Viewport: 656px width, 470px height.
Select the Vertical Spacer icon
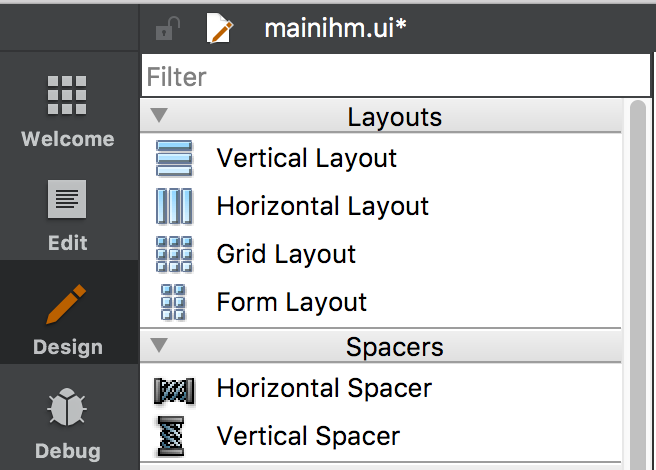point(171,436)
